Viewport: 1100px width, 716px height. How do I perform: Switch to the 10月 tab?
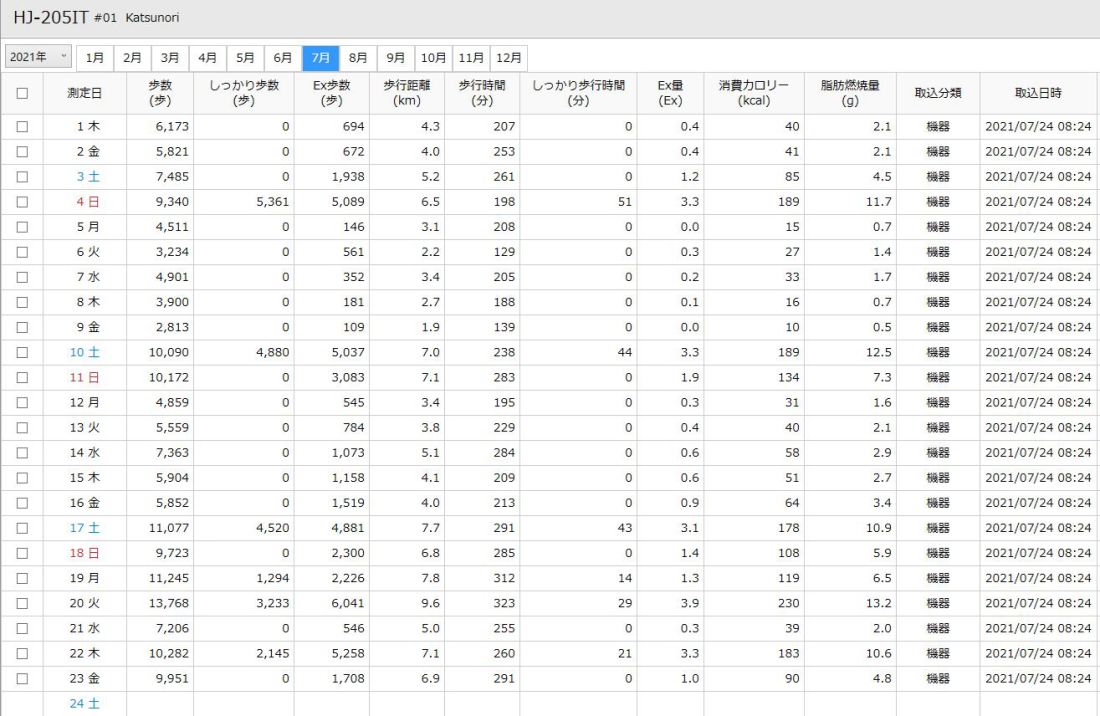434,58
